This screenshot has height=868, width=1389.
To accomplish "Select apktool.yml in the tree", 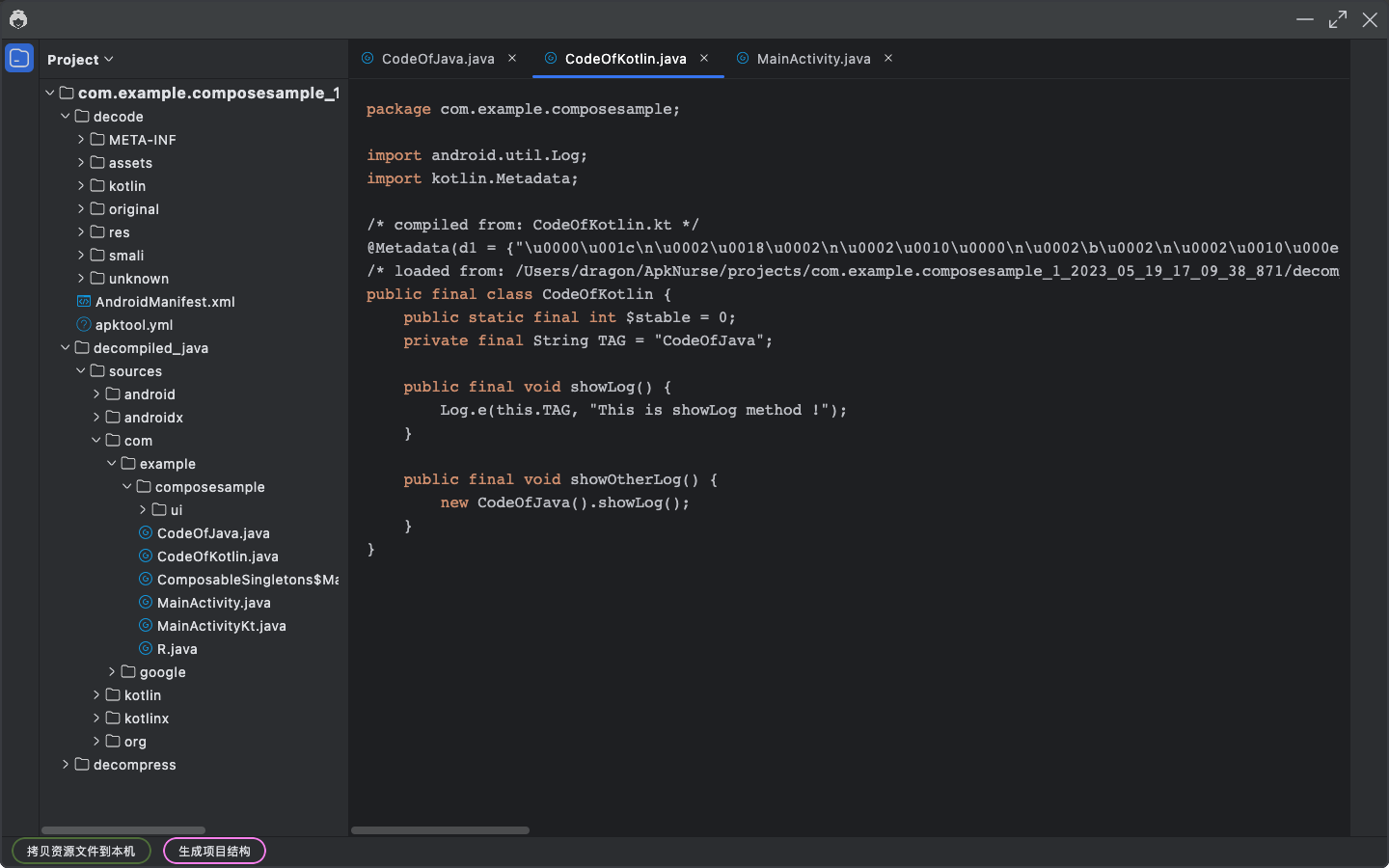I will point(134,325).
